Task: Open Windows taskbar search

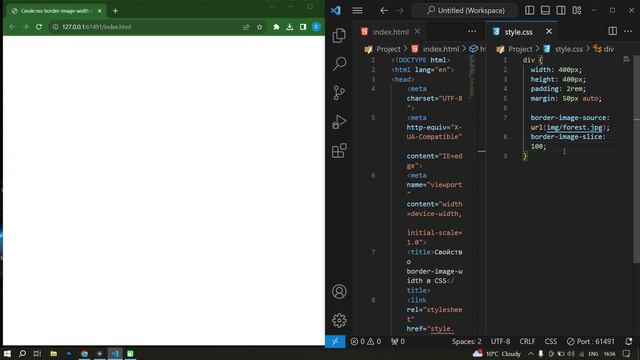Action: point(22,353)
